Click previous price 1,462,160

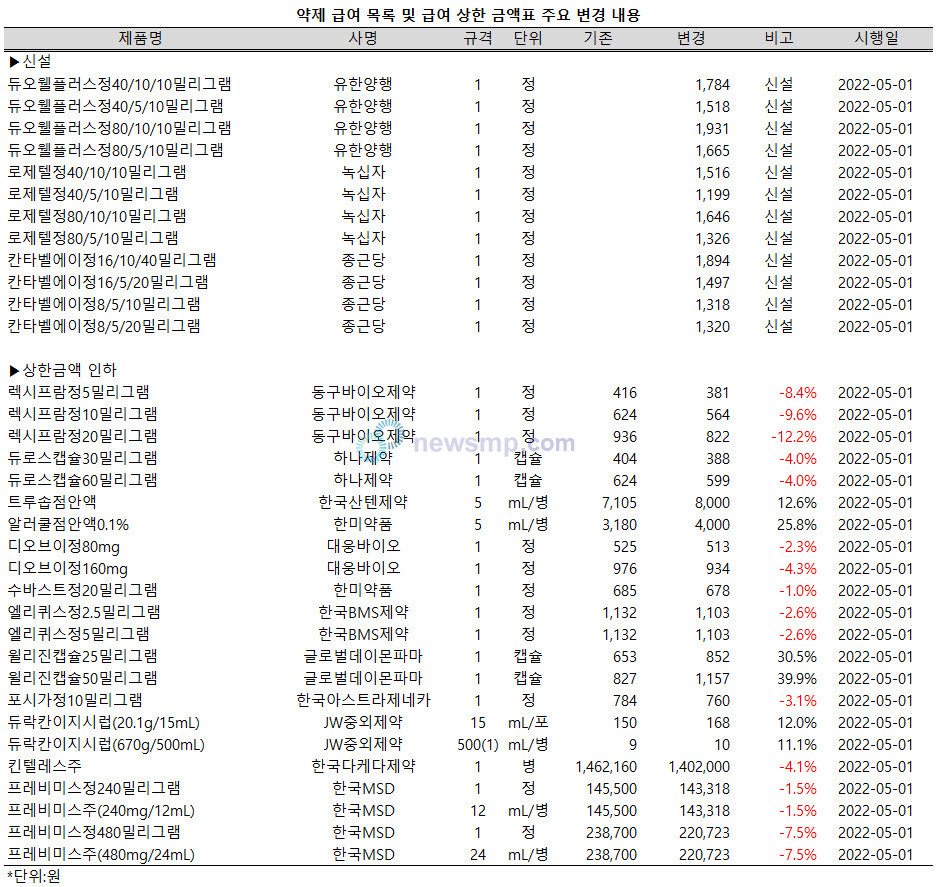pos(606,766)
